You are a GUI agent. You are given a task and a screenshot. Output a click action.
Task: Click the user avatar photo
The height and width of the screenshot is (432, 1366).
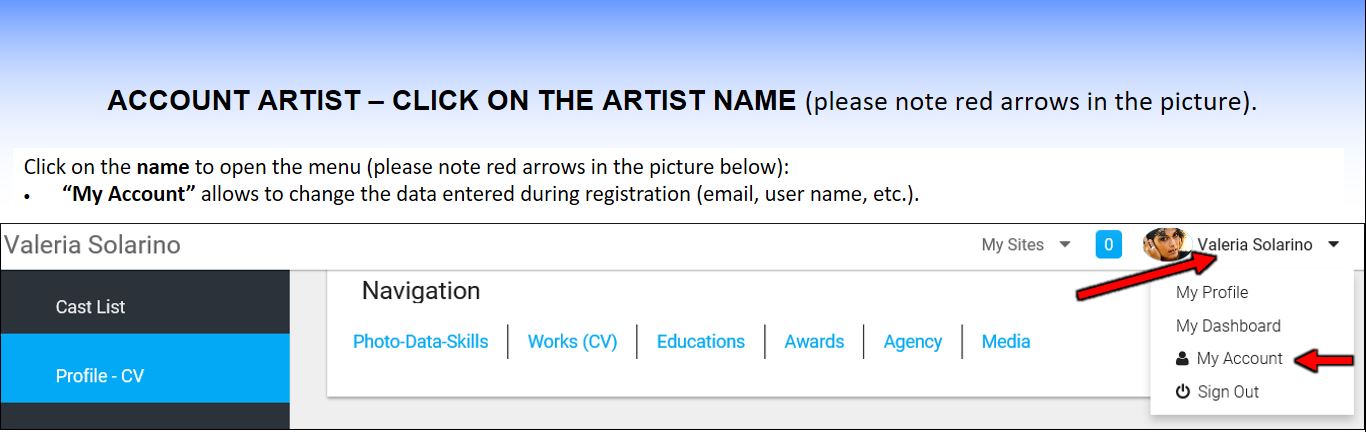pyautogui.click(x=1166, y=245)
